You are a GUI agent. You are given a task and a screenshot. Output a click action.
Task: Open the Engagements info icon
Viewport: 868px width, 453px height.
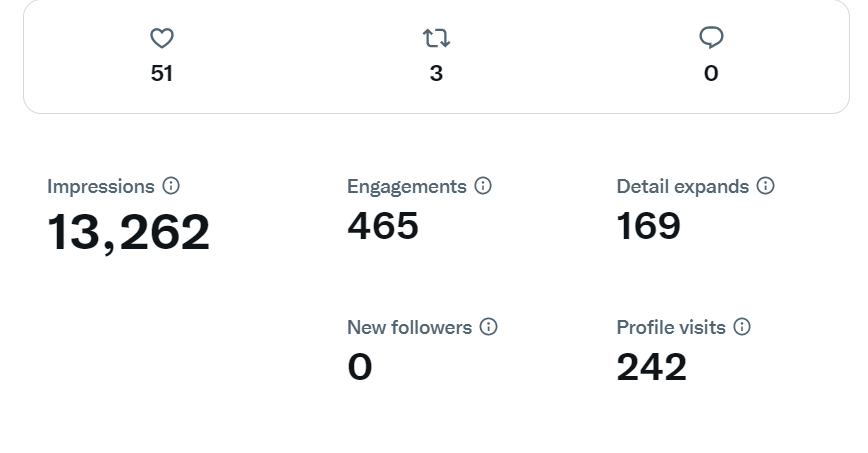point(483,186)
